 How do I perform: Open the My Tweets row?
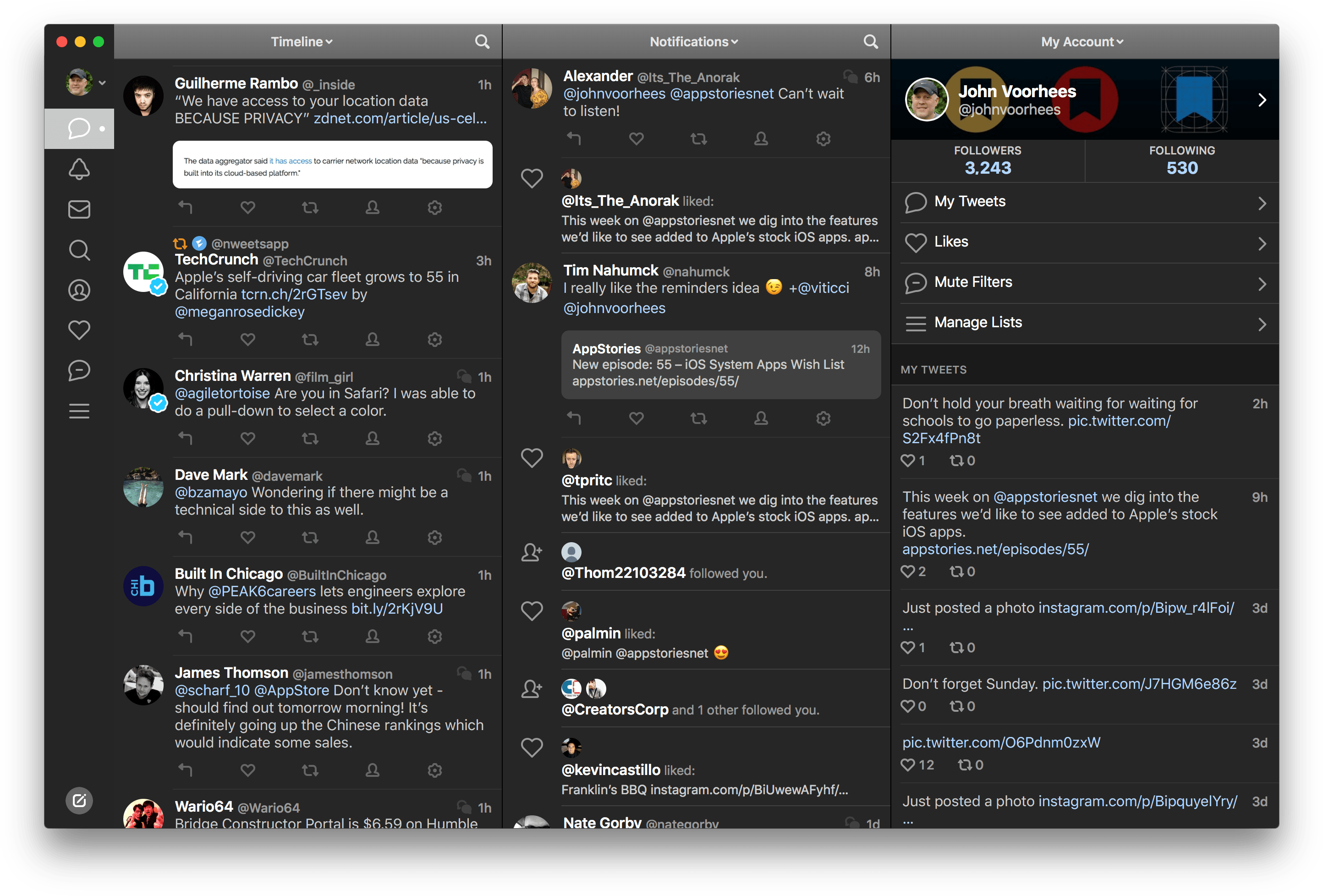point(1085,202)
